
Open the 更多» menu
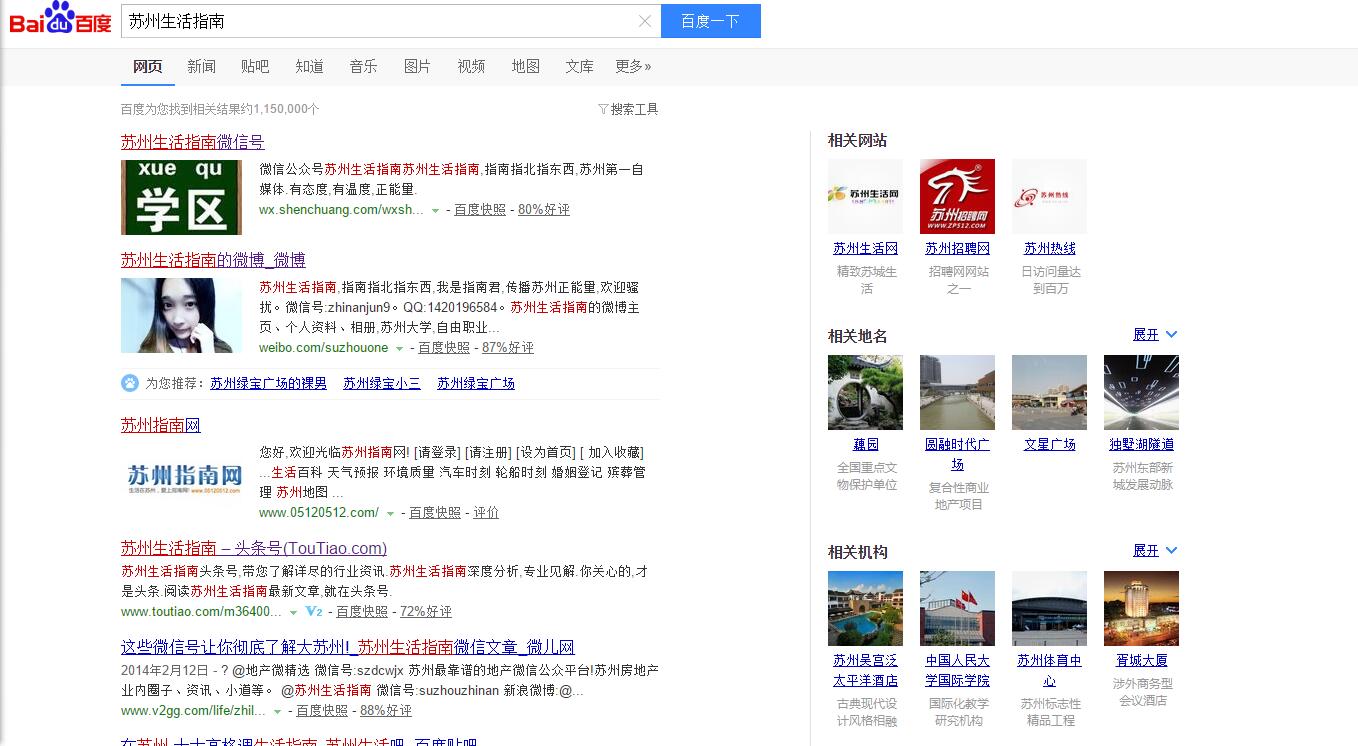(x=633, y=66)
